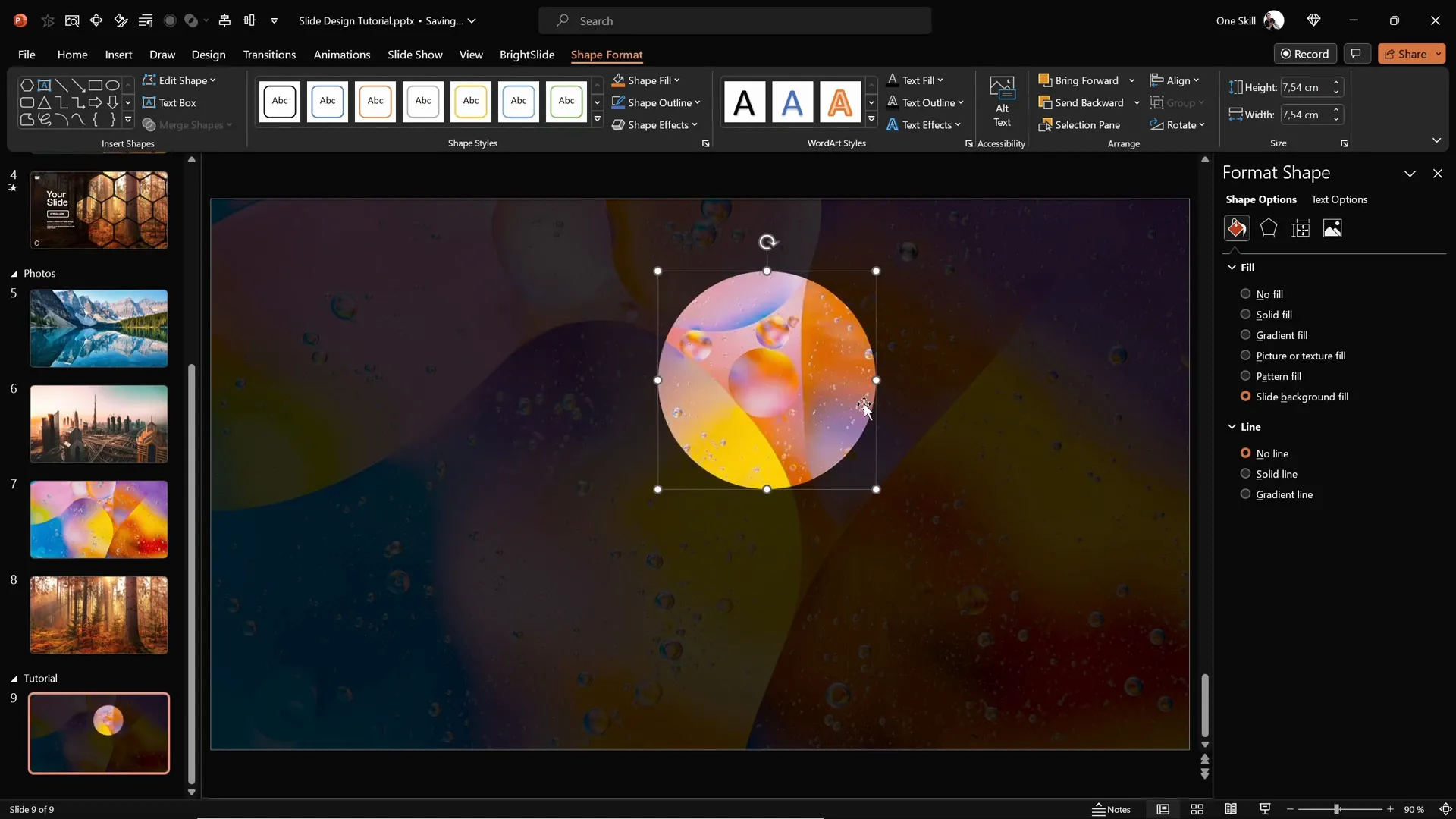Click Bring Forward button
This screenshot has width=1456, height=819.
coord(1078,80)
